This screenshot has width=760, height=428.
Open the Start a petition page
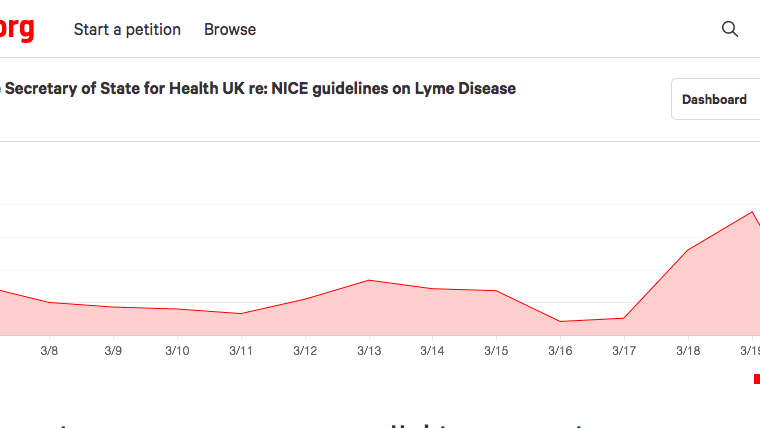(x=127, y=29)
